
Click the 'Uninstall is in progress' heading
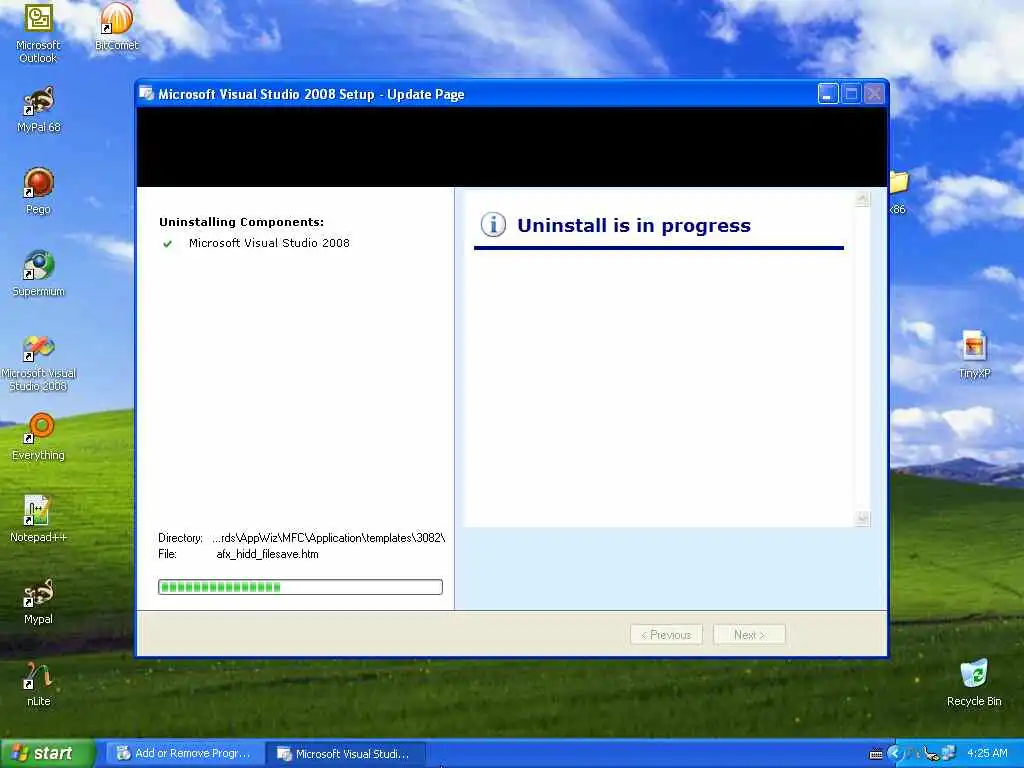633,225
